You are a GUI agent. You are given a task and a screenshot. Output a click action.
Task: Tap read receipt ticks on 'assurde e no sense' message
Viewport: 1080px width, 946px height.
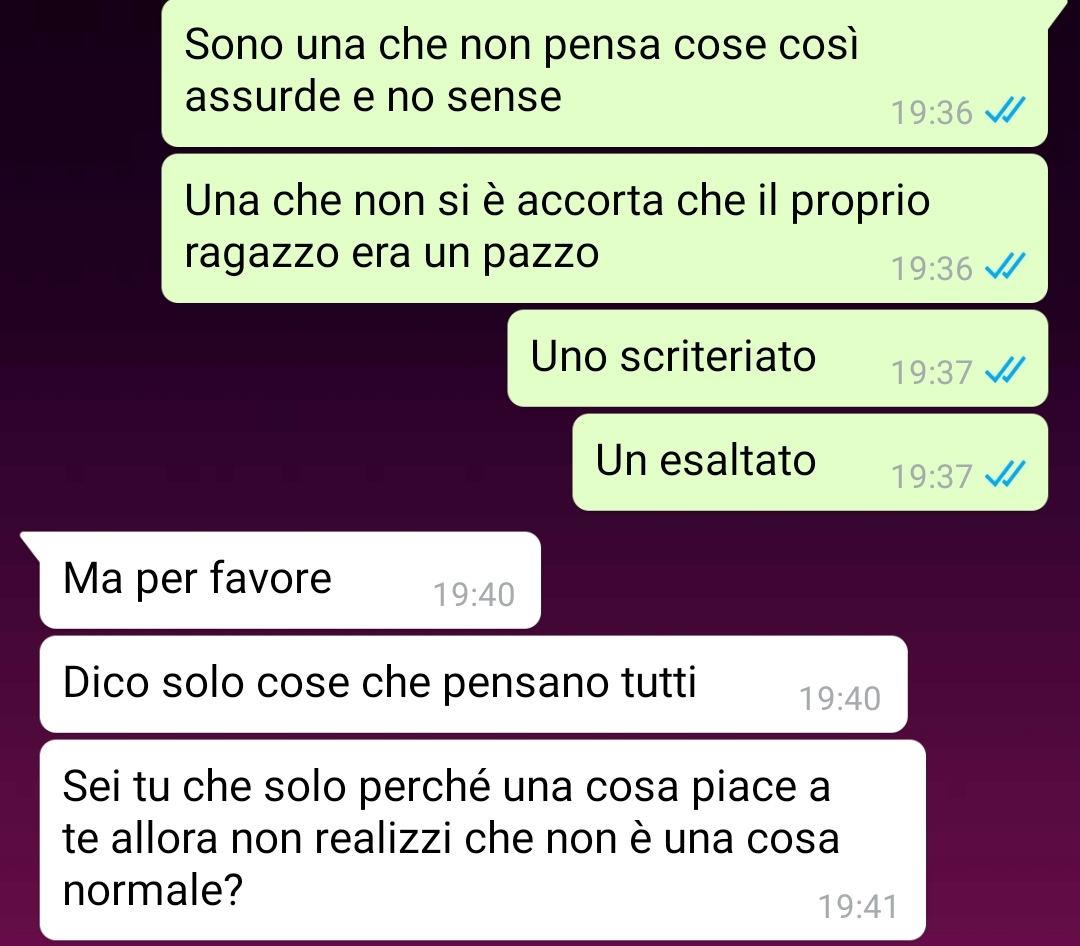click(x=1005, y=110)
